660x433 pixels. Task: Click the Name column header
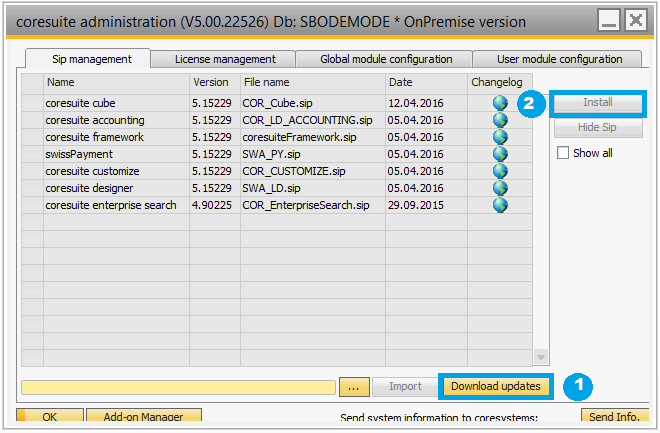pyautogui.click(x=116, y=82)
